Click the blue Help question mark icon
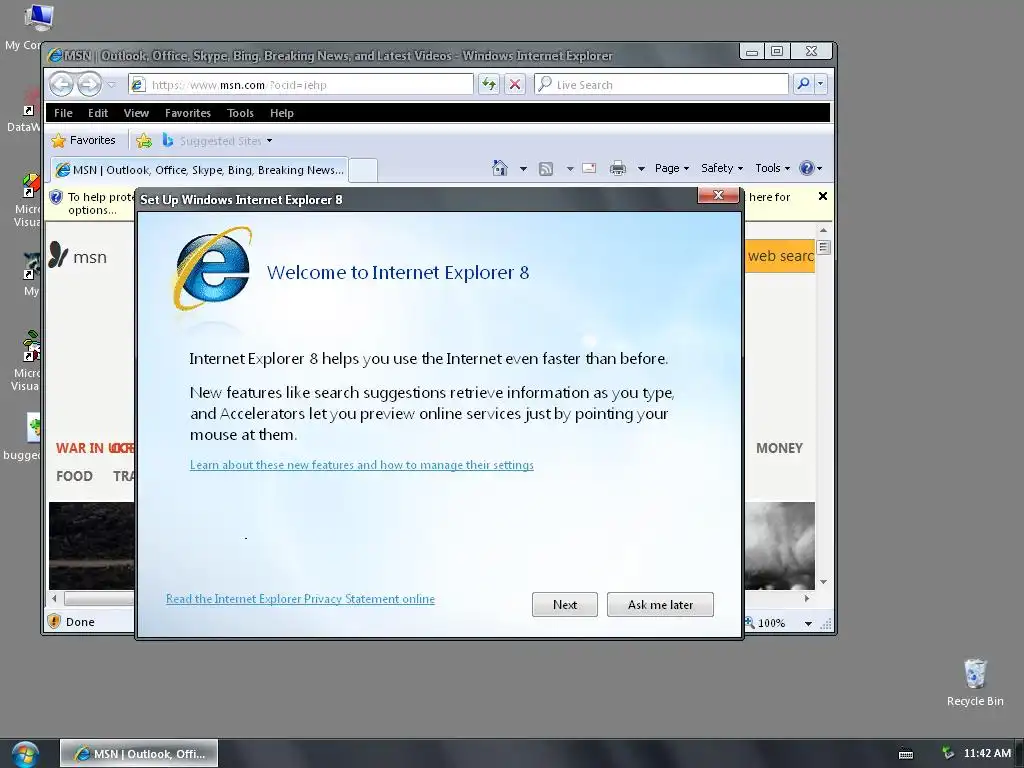Image resolution: width=1024 pixels, height=768 pixels. point(807,168)
